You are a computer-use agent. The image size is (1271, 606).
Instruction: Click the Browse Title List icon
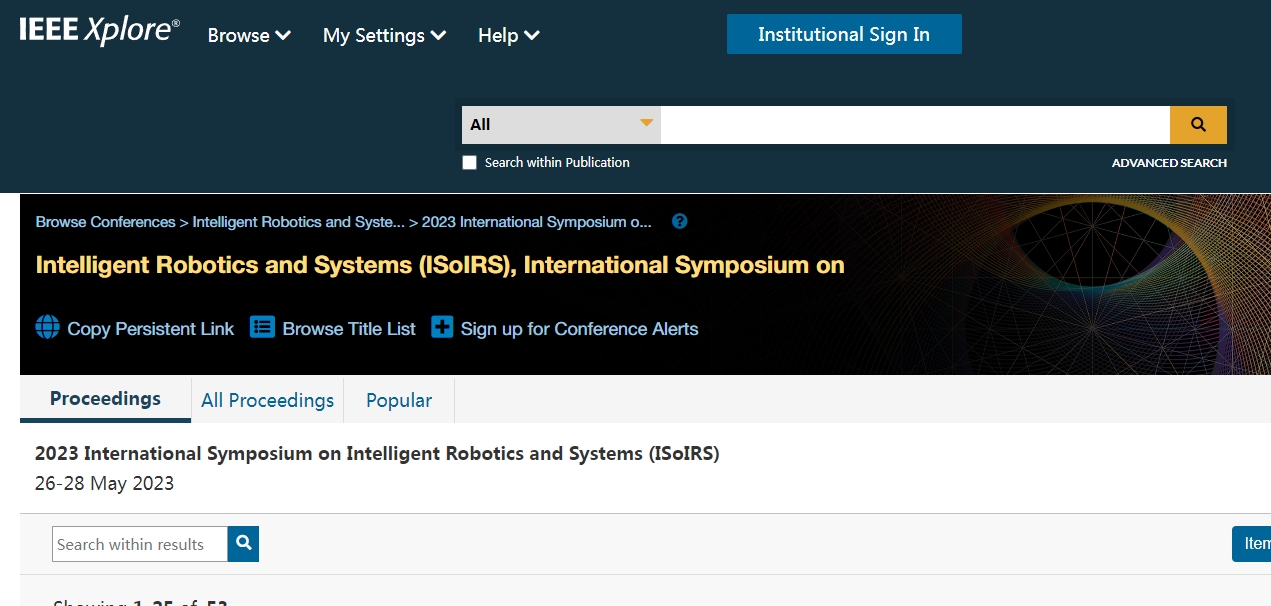262,328
